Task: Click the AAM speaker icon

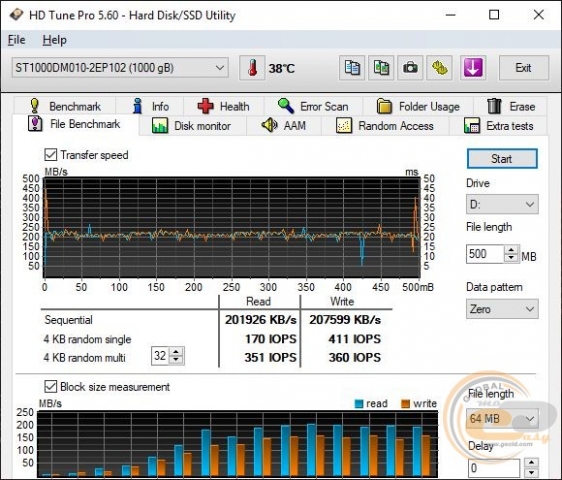Action: tap(269, 125)
